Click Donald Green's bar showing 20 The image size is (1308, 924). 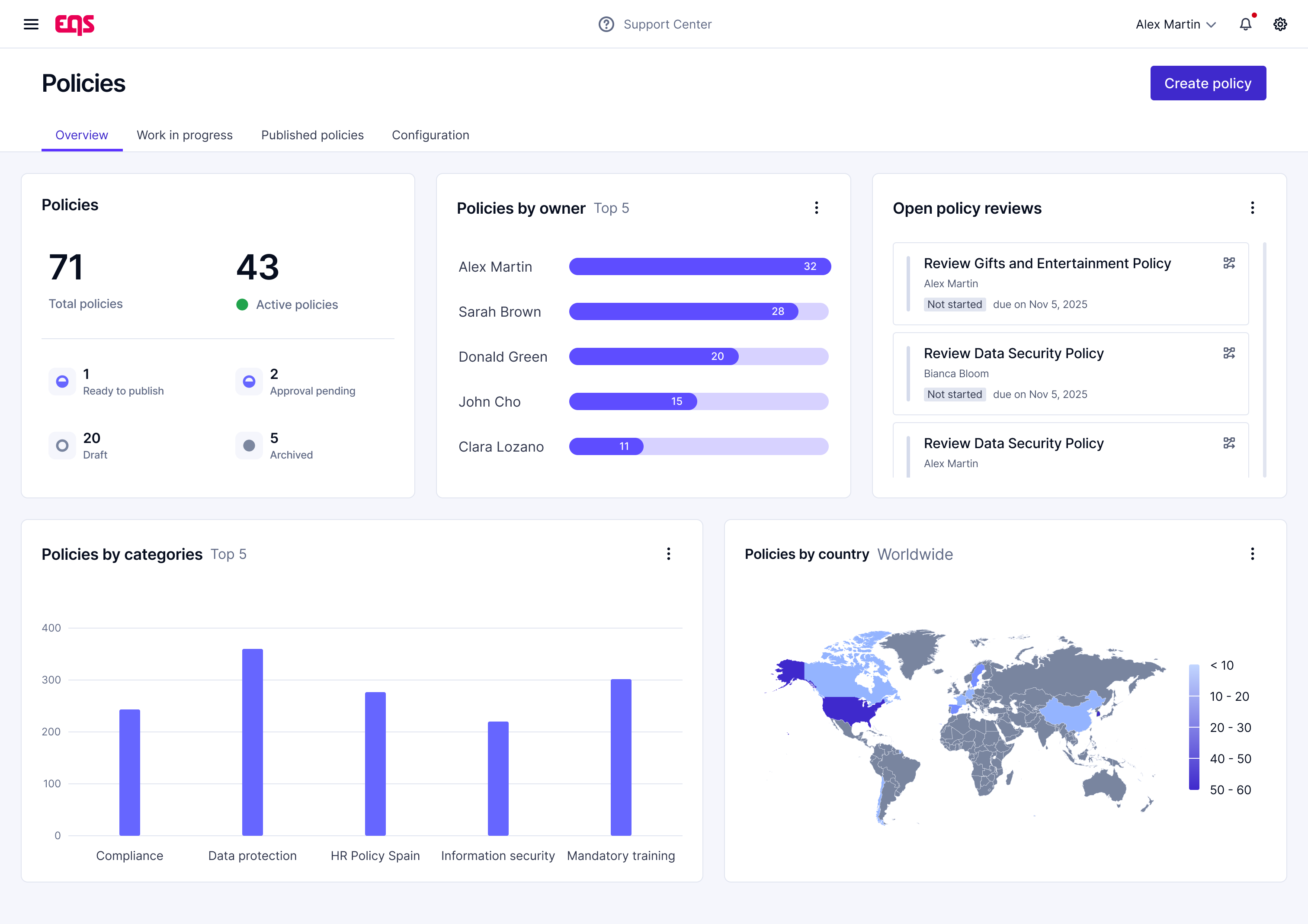point(654,356)
